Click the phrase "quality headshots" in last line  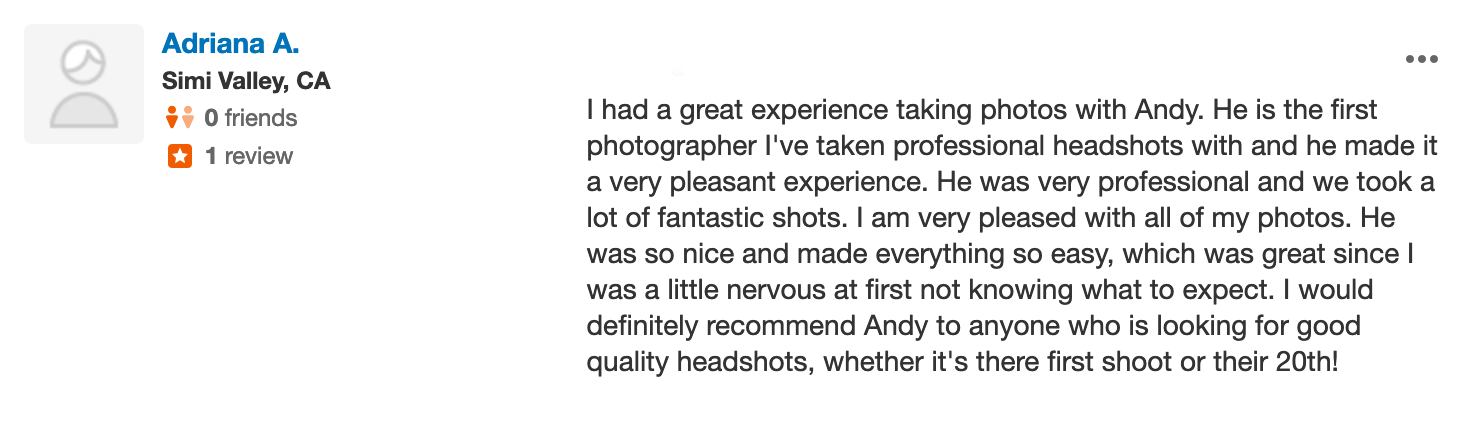click(698, 362)
